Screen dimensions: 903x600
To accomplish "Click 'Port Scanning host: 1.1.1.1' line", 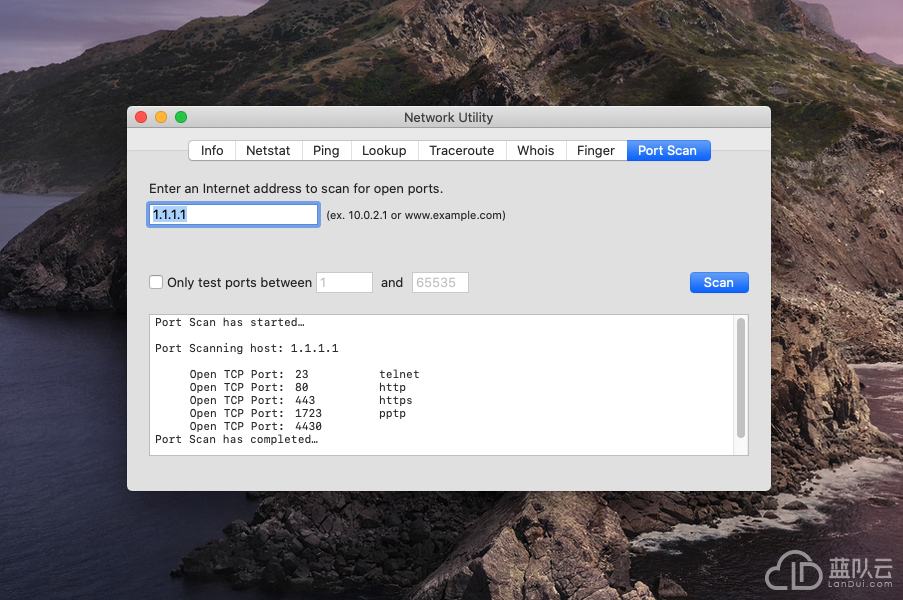I will point(246,348).
